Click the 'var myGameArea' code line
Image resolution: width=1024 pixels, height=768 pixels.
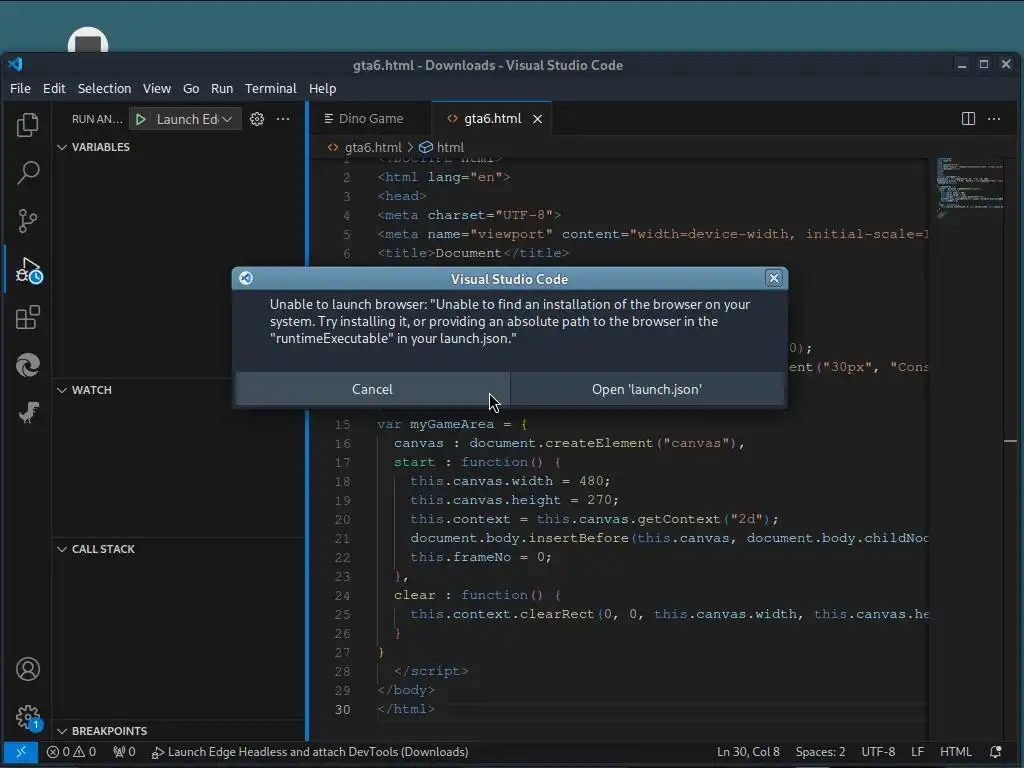(x=452, y=424)
